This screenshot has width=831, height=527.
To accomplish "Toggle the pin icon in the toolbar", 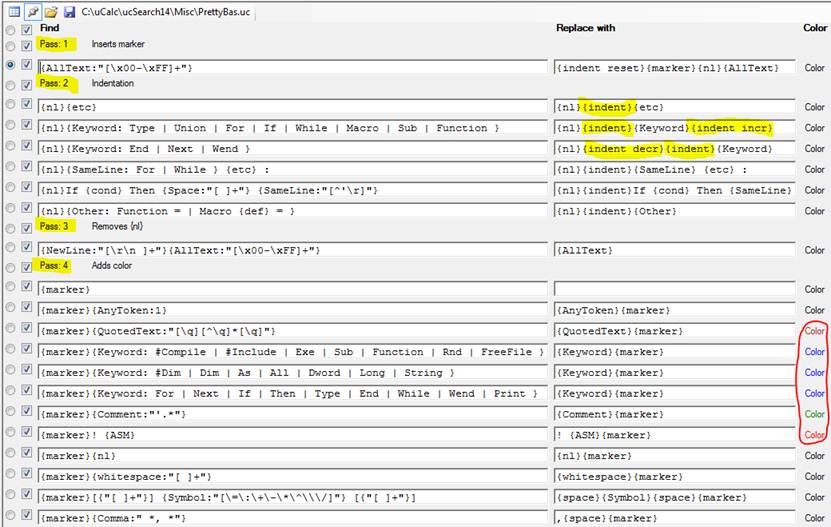I will click(32, 11).
